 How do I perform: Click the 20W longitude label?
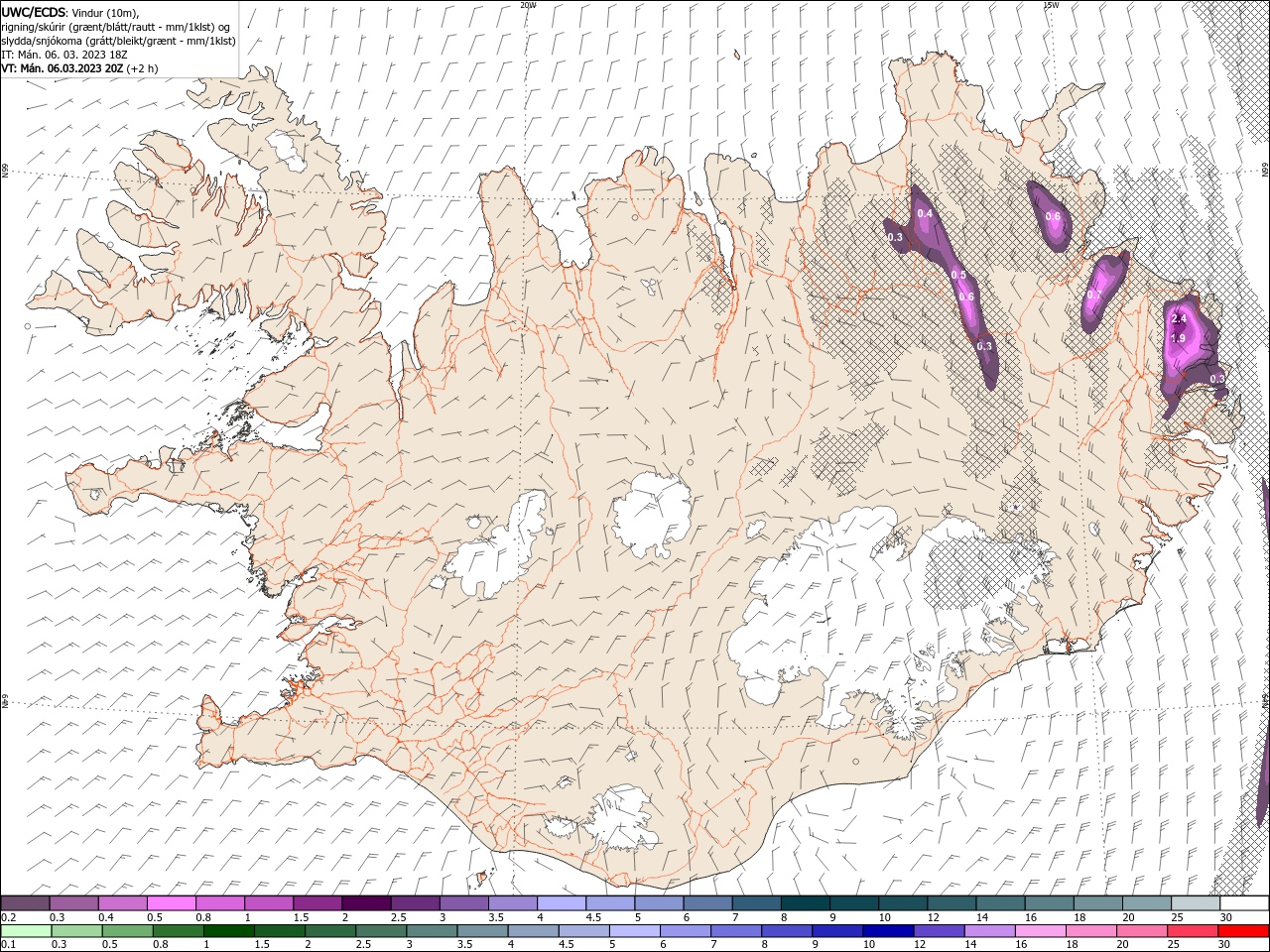[528, 5]
